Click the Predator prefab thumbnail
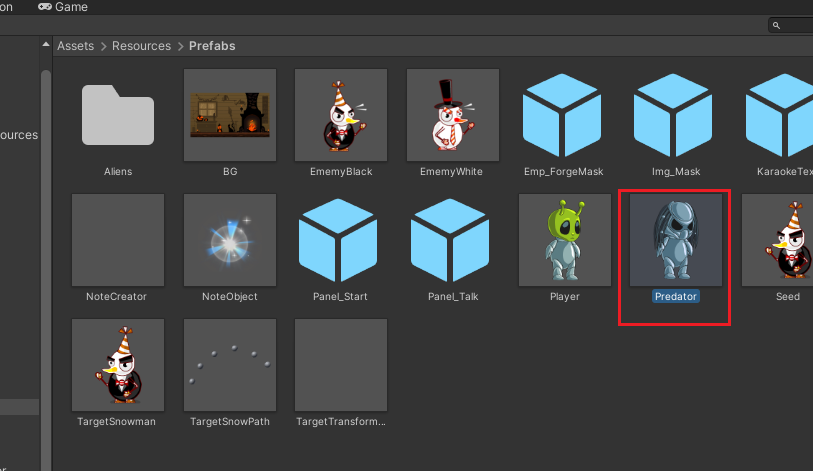The image size is (813, 471). [x=676, y=240]
